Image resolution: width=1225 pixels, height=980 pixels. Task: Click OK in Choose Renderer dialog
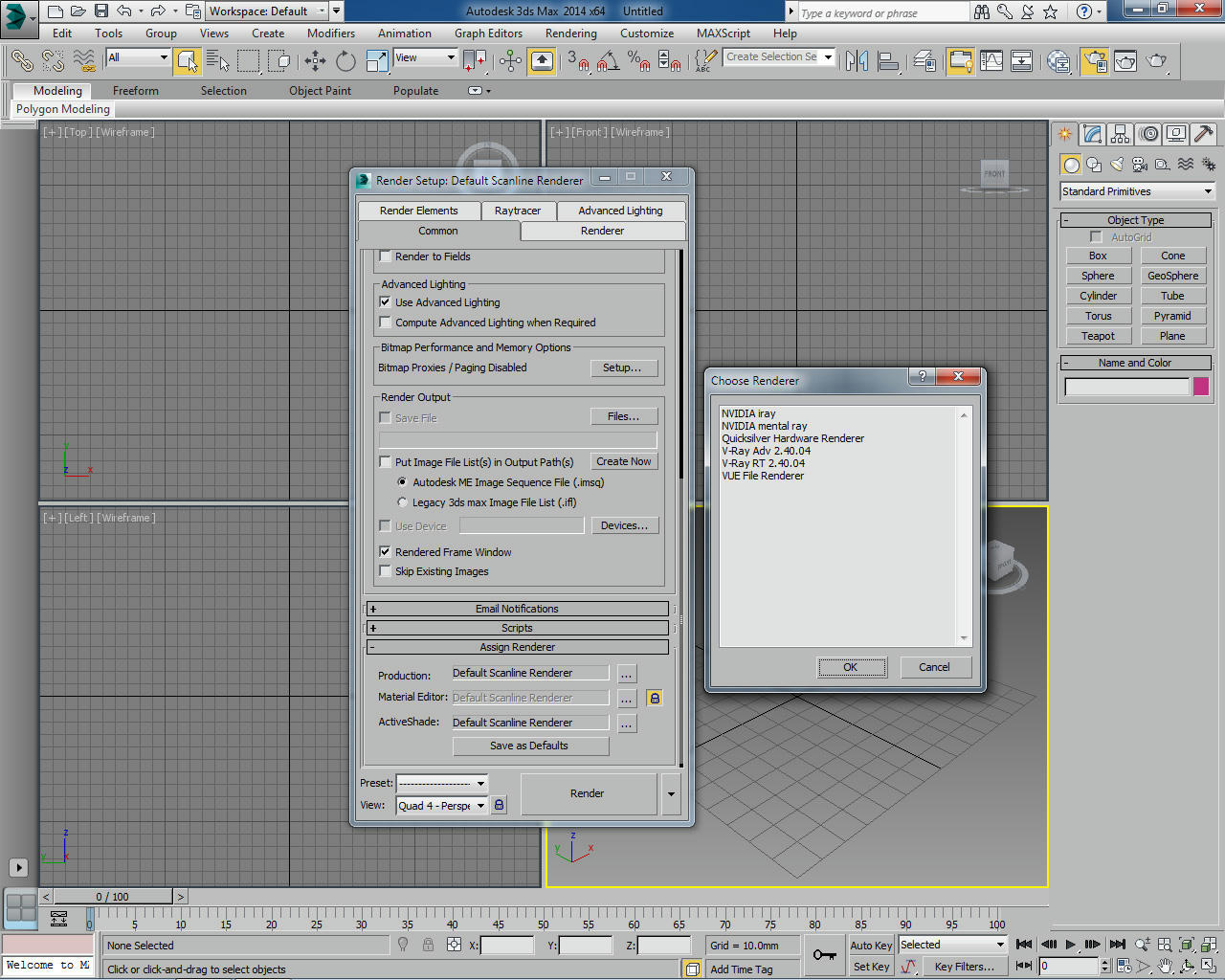(850, 667)
